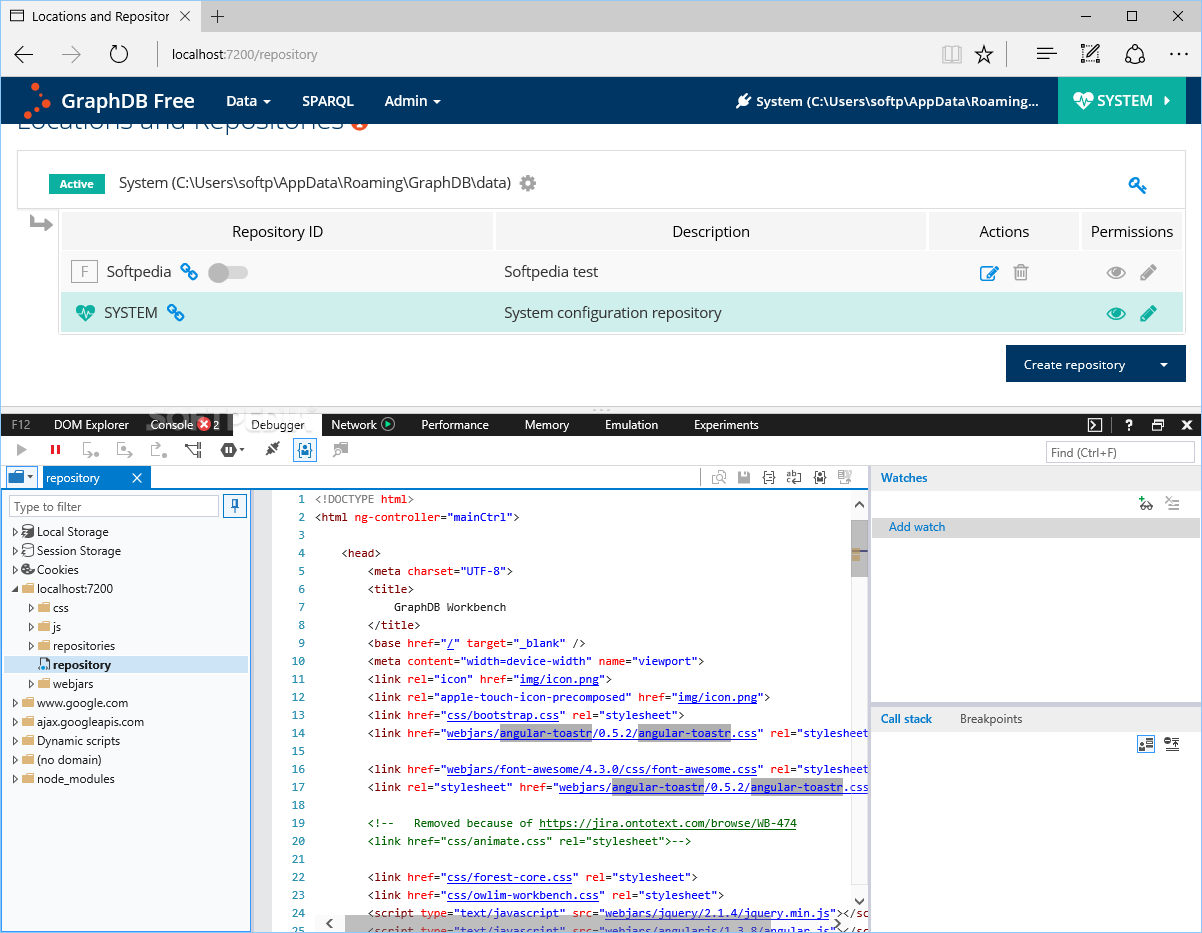Screen dimensions: 1202x933
Task: Switch to the Console tab
Action: point(184,425)
